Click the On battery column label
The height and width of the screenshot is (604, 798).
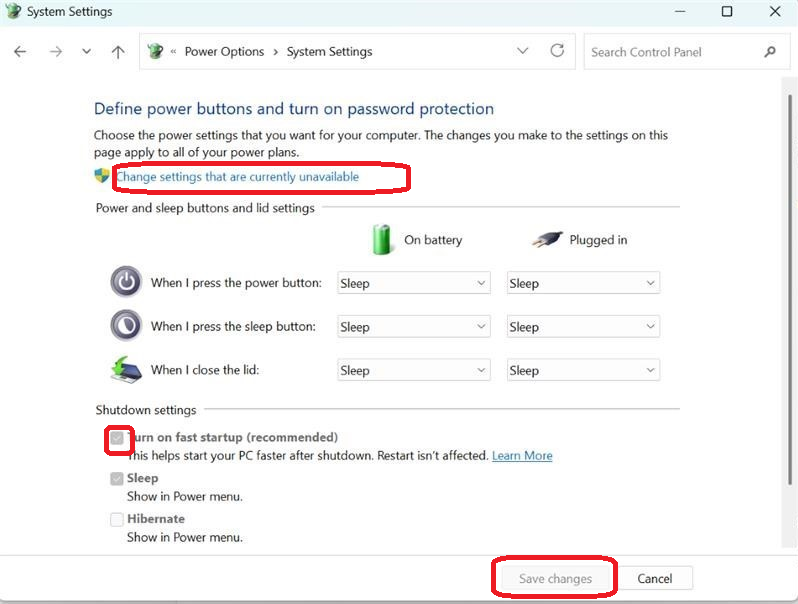433,240
